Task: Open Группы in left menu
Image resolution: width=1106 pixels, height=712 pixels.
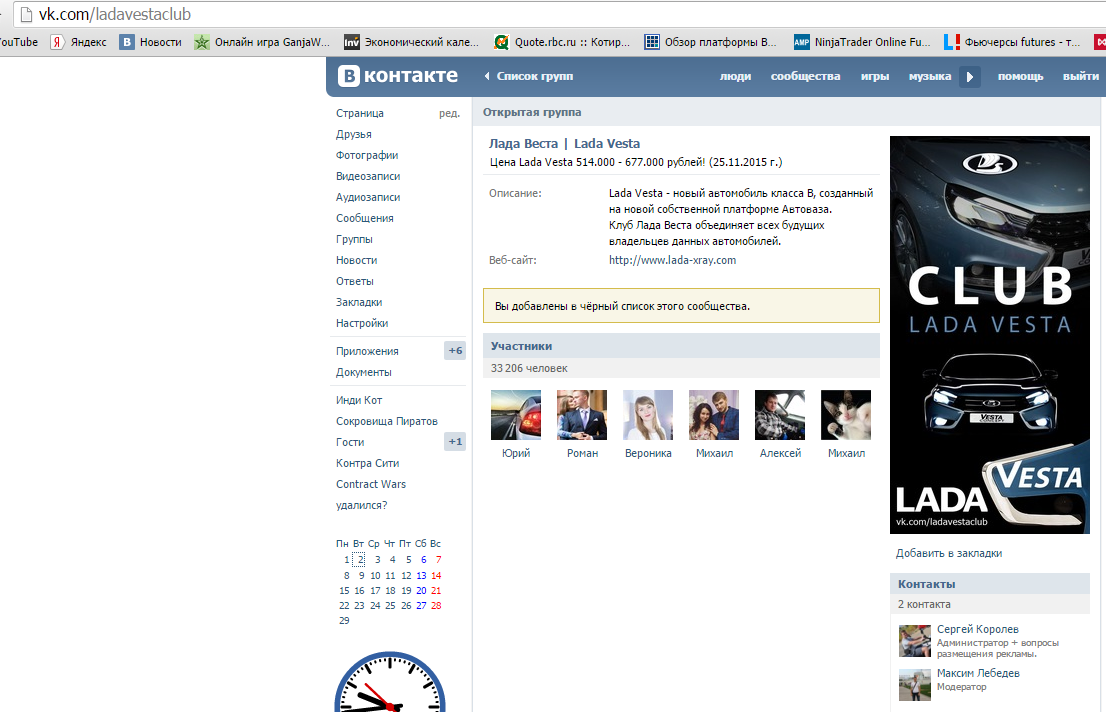Action: coord(354,239)
